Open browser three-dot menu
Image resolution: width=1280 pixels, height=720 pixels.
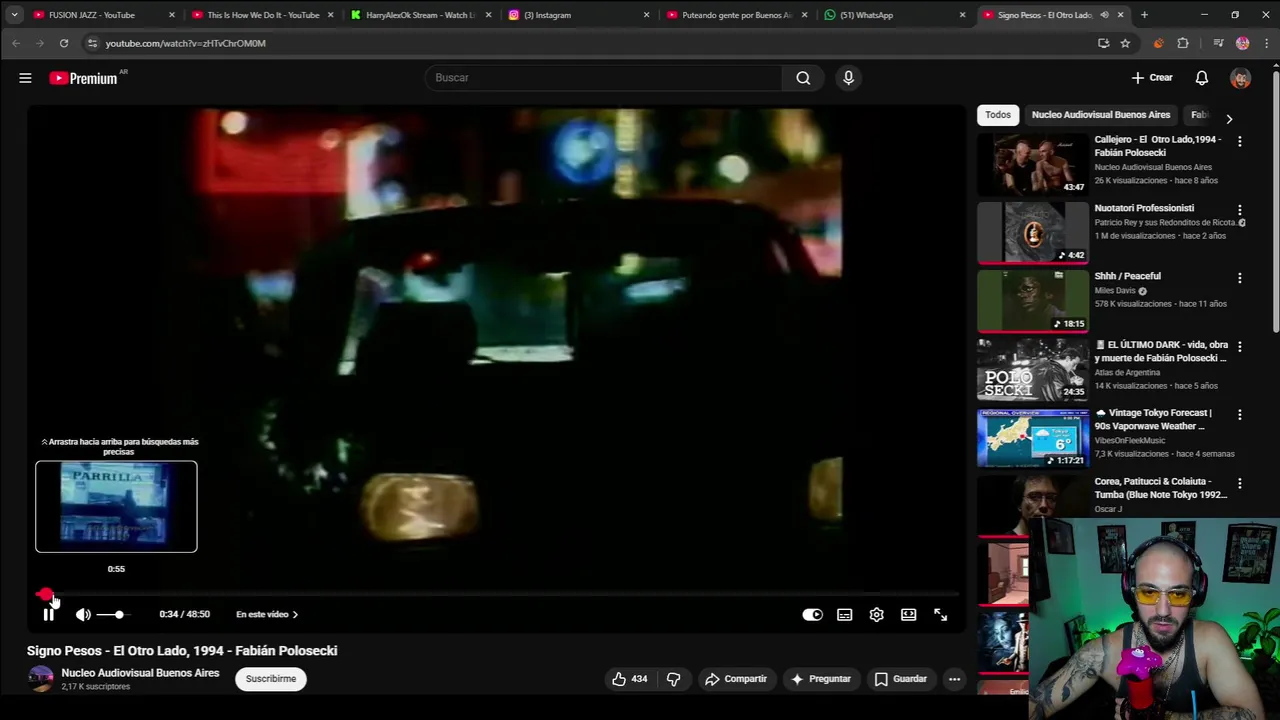tap(1266, 43)
